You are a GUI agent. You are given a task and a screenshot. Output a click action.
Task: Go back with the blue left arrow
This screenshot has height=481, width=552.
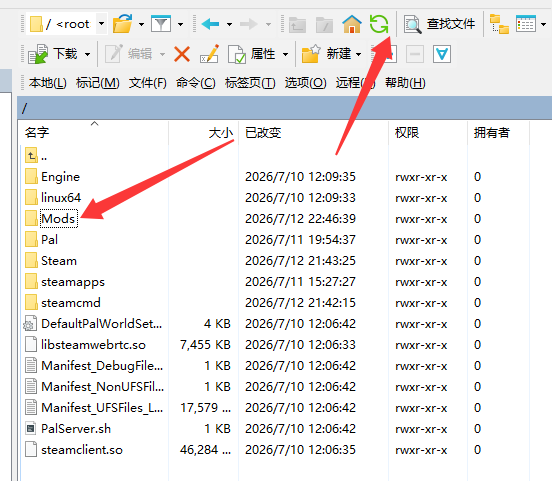point(211,24)
